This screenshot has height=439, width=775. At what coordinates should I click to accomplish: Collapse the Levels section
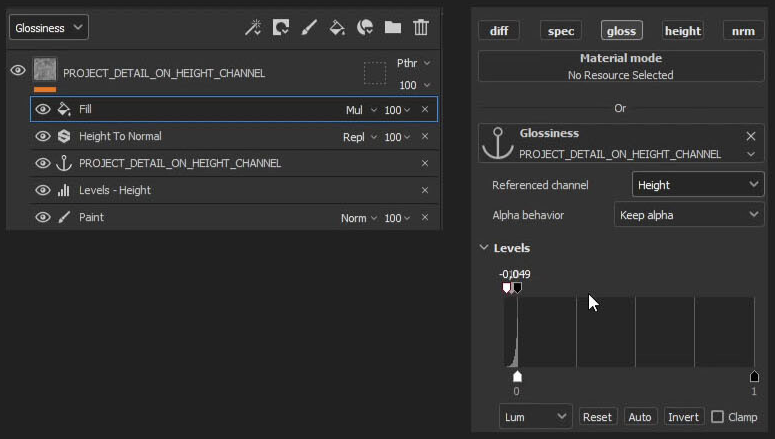click(484, 247)
